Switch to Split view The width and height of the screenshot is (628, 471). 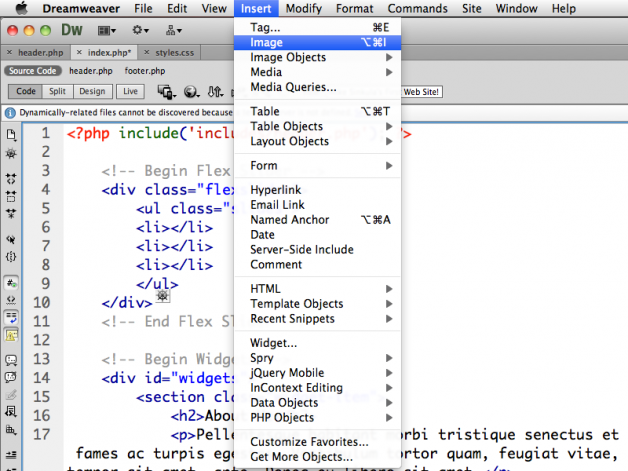57,91
